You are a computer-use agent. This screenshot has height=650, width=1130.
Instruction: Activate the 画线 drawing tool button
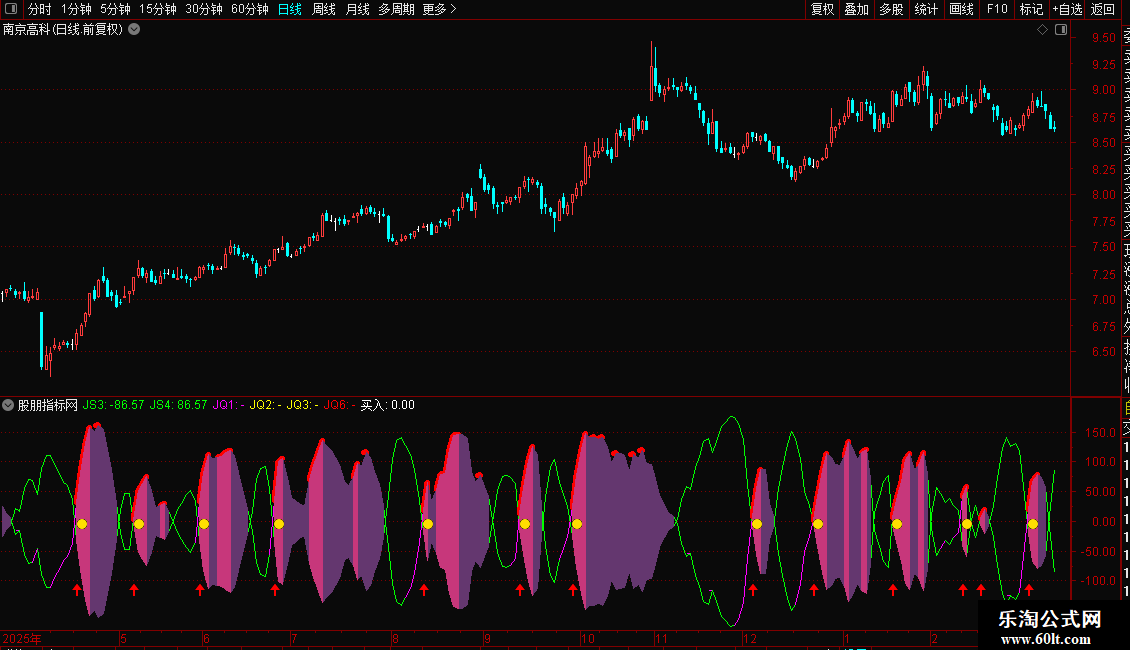961,9
